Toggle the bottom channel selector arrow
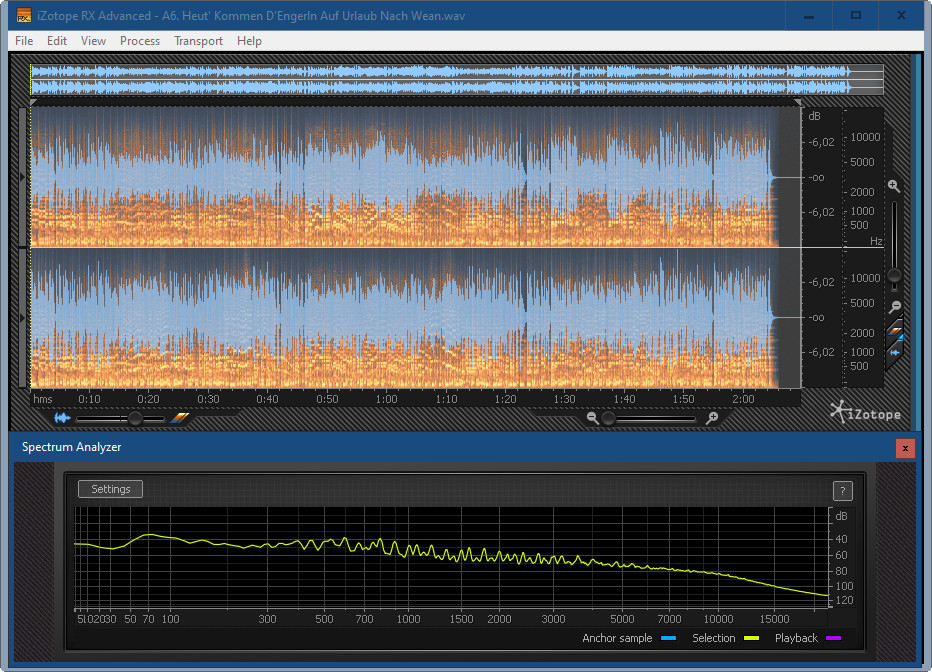The width and height of the screenshot is (932, 672). (23, 318)
